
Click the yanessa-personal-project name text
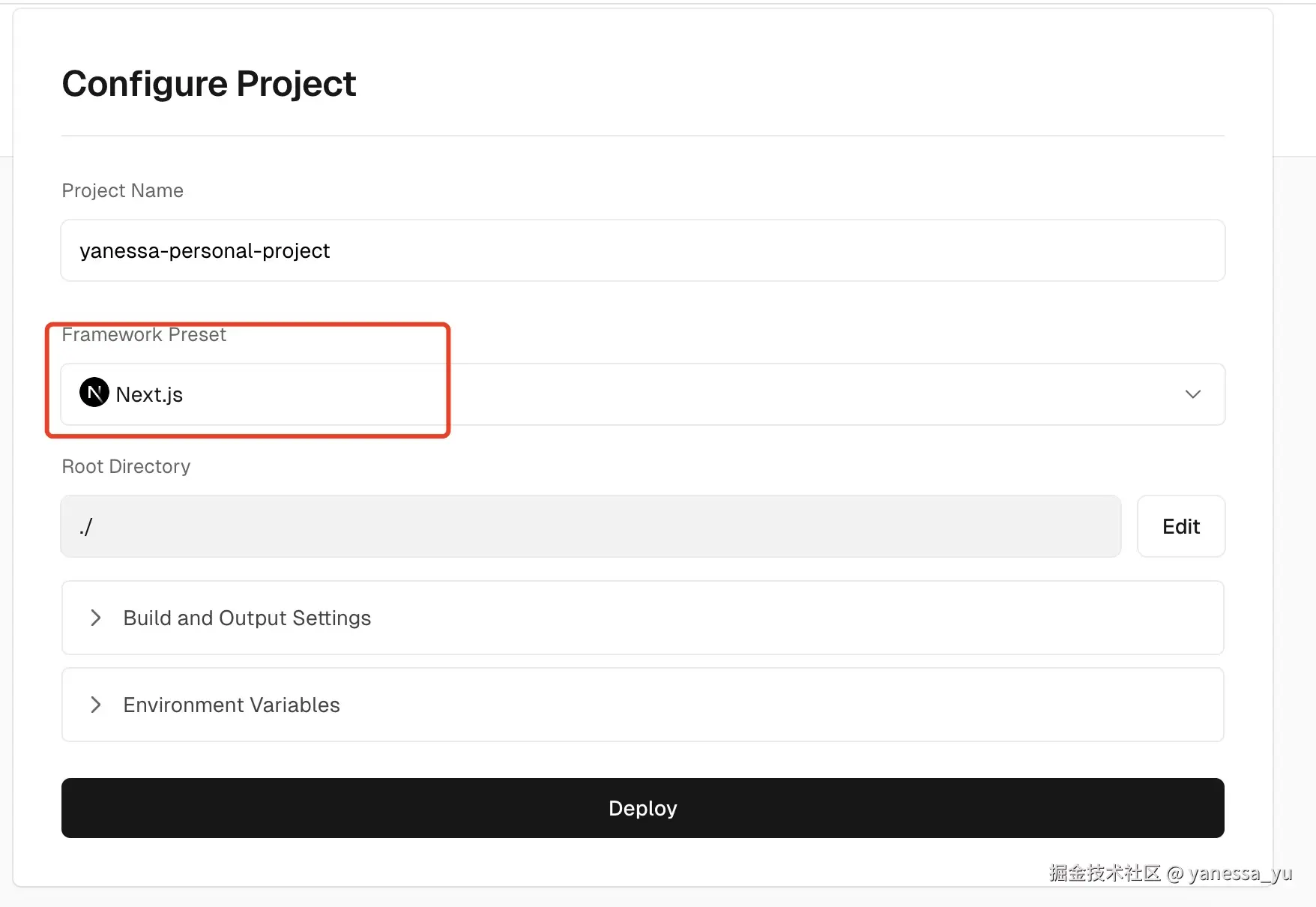(205, 250)
